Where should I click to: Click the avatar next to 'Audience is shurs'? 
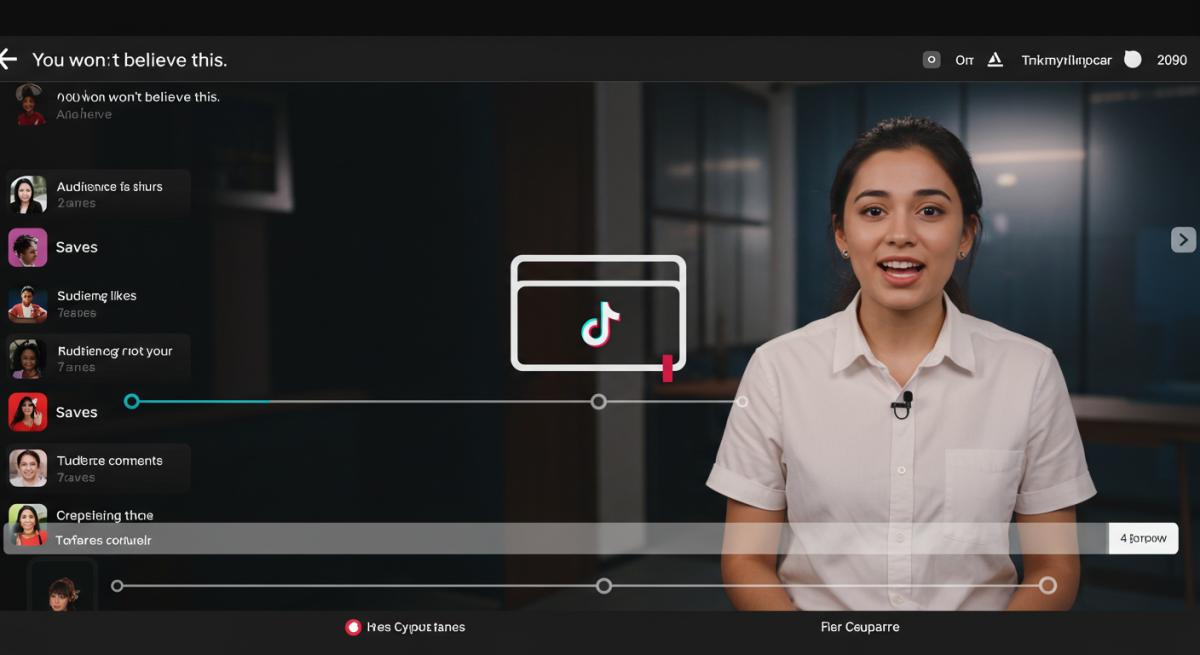point(28,194)
